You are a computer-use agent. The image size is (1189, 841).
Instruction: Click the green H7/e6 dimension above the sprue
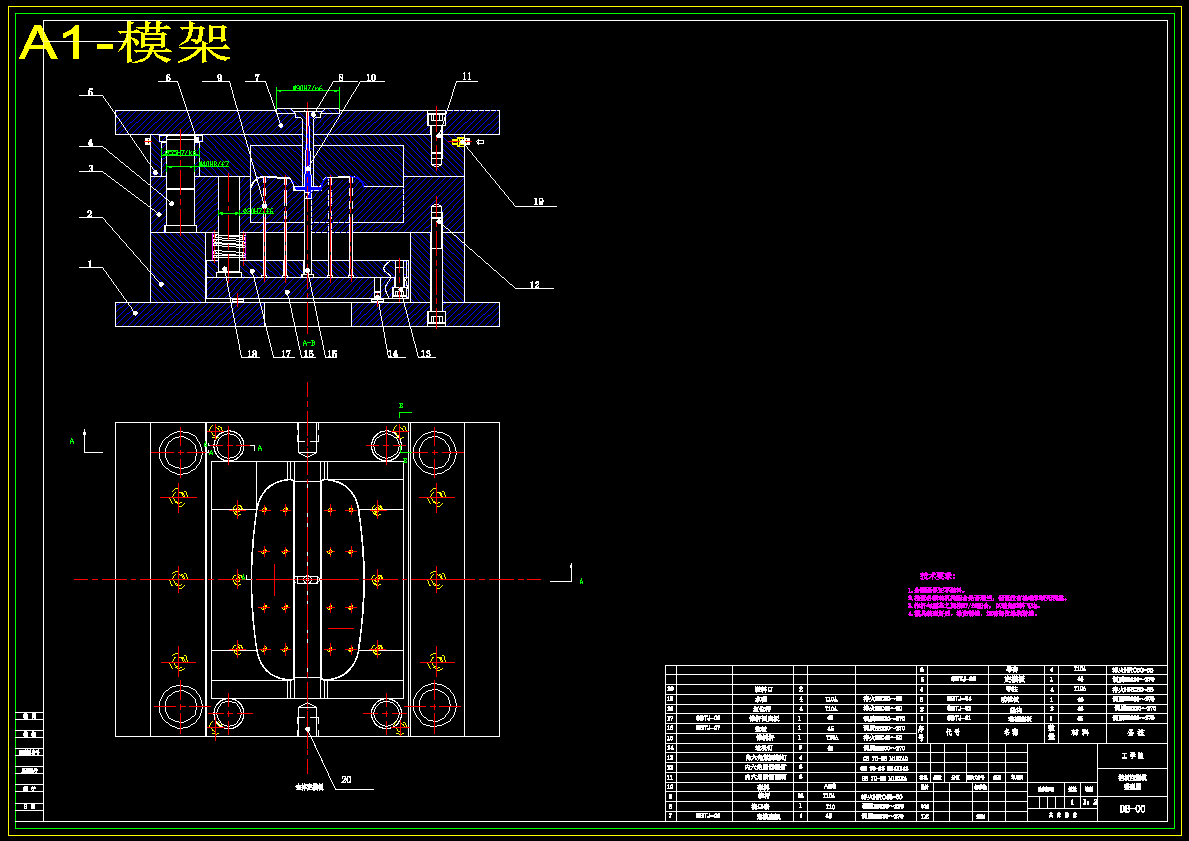click(307, 89)
